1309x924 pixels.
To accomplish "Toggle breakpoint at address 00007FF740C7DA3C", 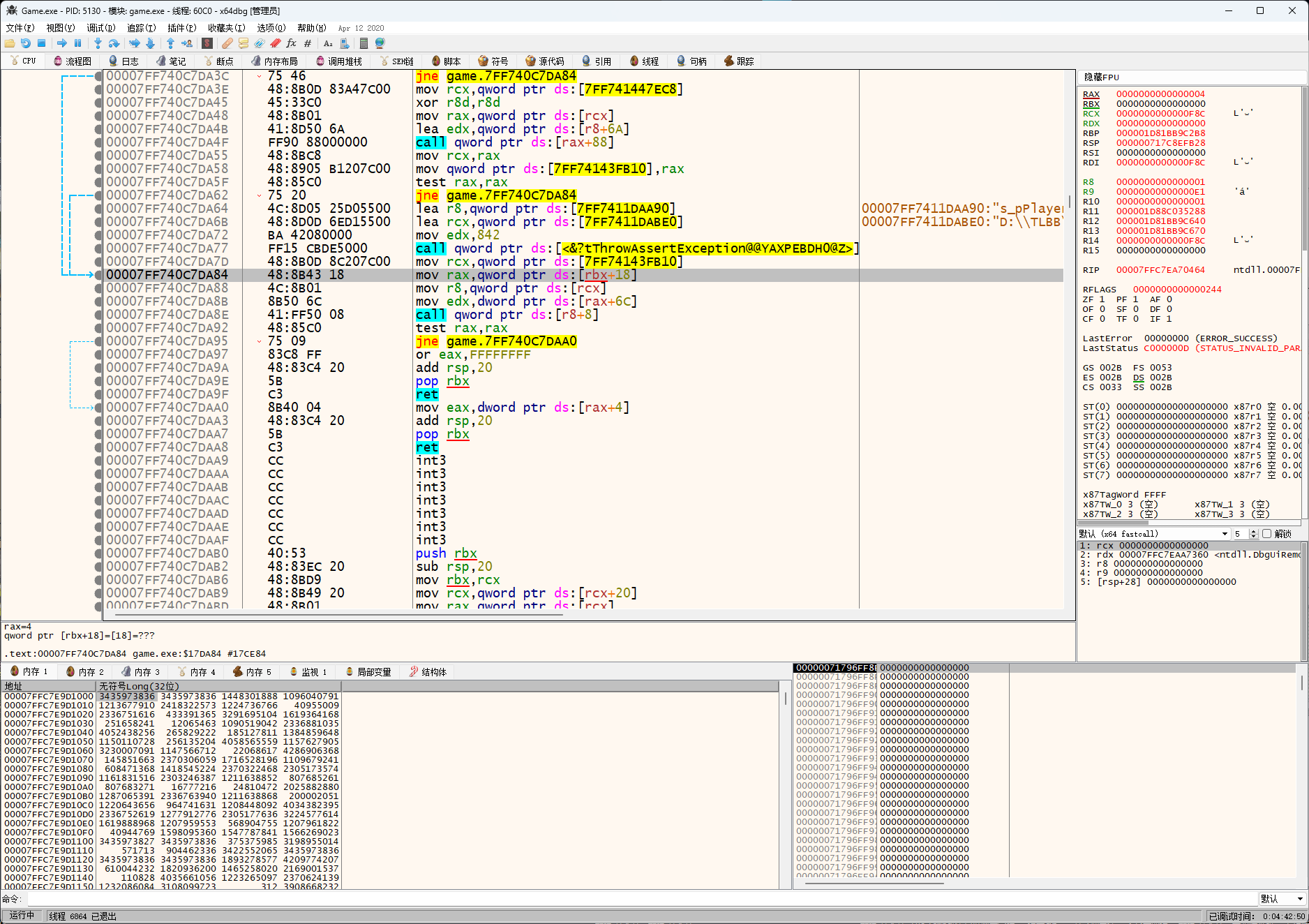I will click(x=98, y=76).
